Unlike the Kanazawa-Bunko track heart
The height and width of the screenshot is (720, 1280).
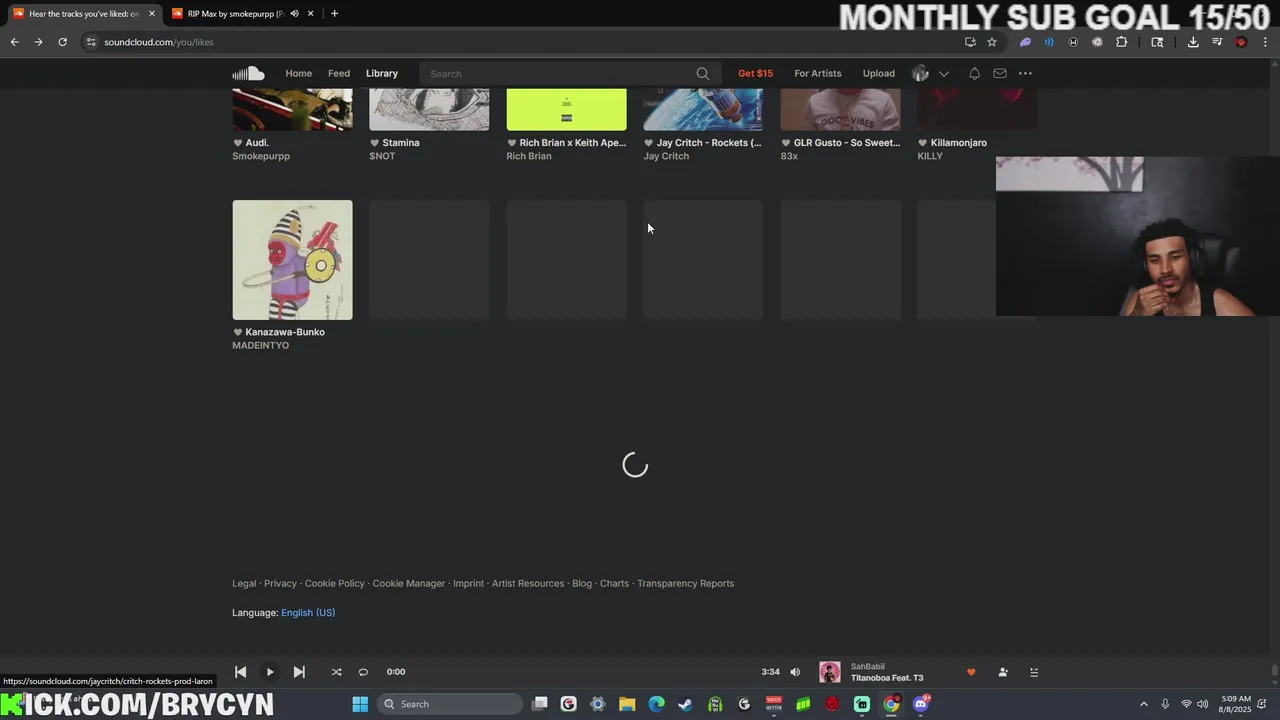click(238, 332)
